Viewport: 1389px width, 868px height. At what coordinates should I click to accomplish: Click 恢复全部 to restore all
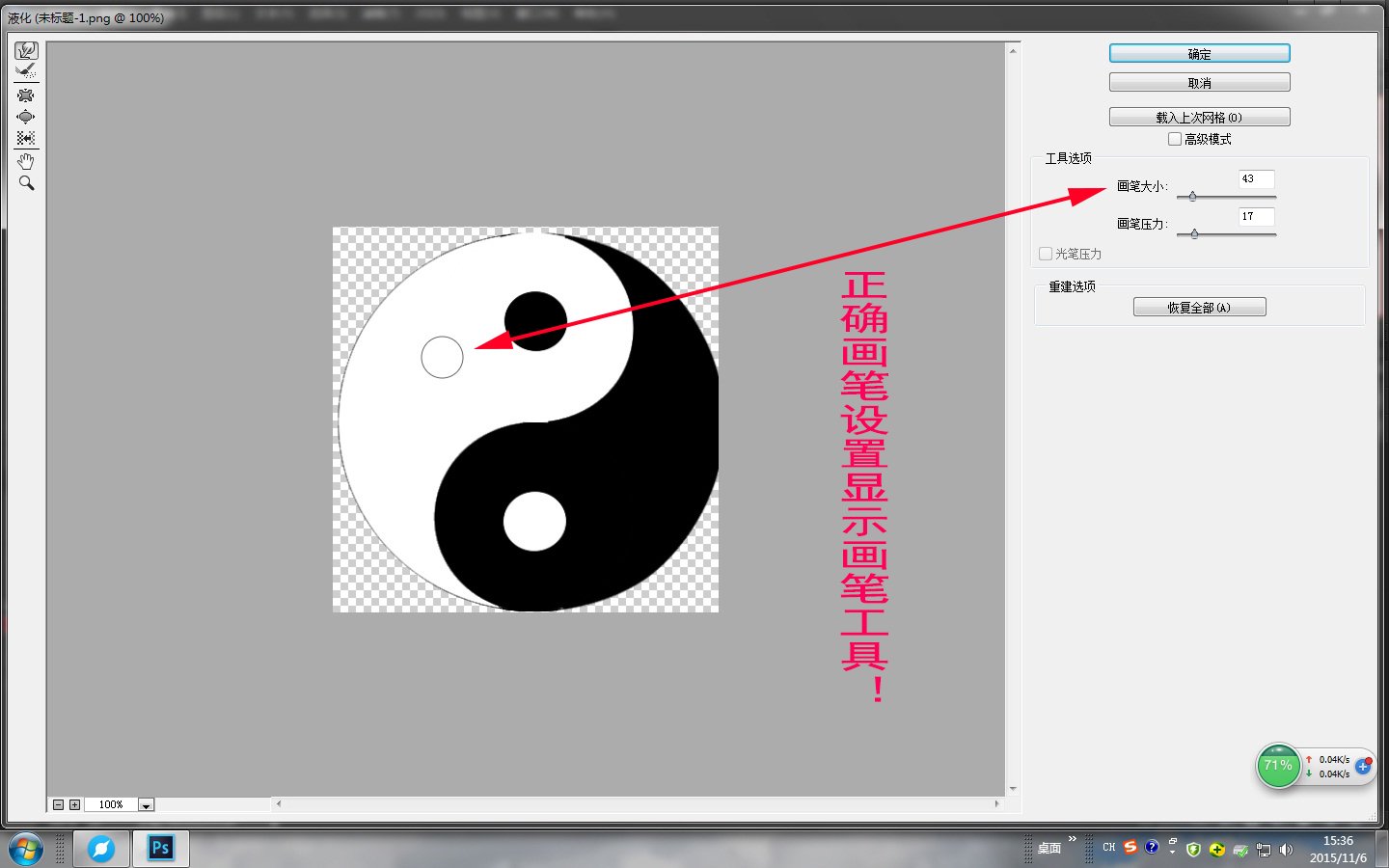pyautogui.click(x=1199, y=308)
